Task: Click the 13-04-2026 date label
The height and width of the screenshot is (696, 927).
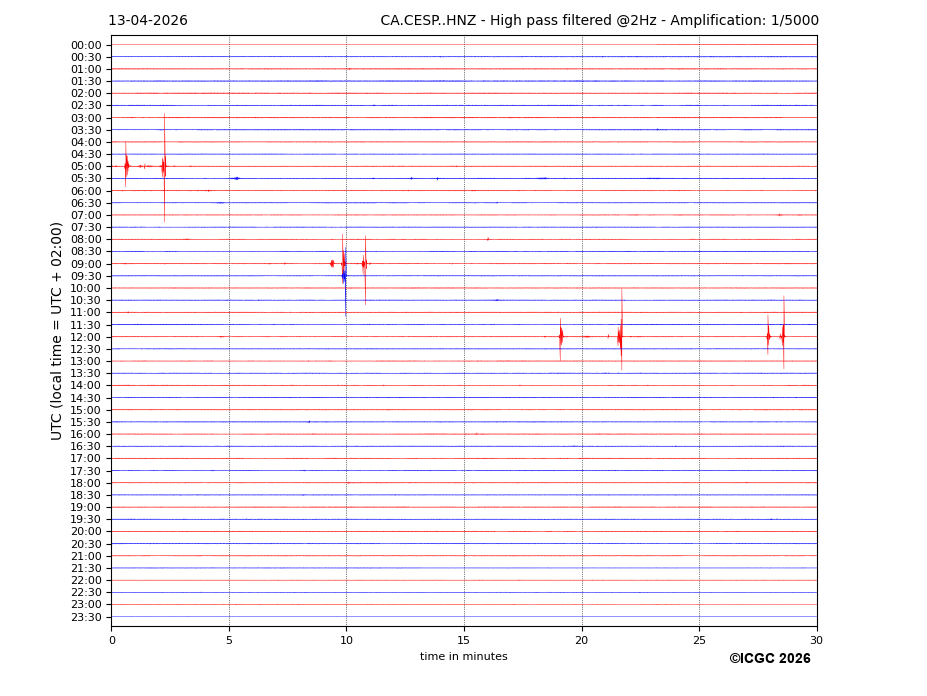Action: (x=147, y=21)
